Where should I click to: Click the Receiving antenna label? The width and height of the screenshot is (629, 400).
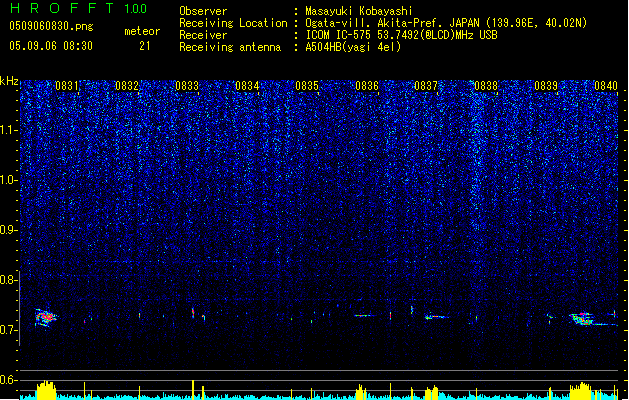[x=230, y=47]
